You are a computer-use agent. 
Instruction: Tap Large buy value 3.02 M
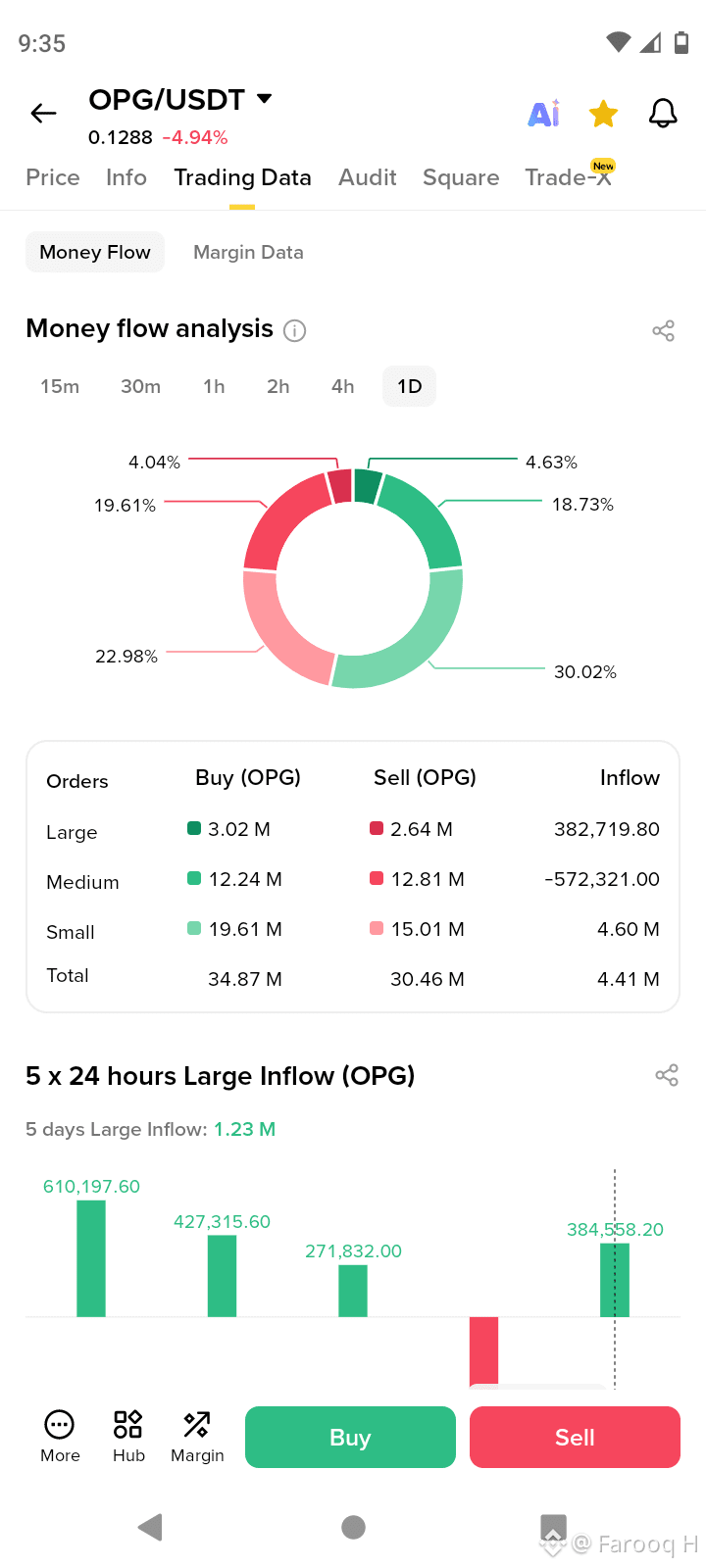pos(239,829)
